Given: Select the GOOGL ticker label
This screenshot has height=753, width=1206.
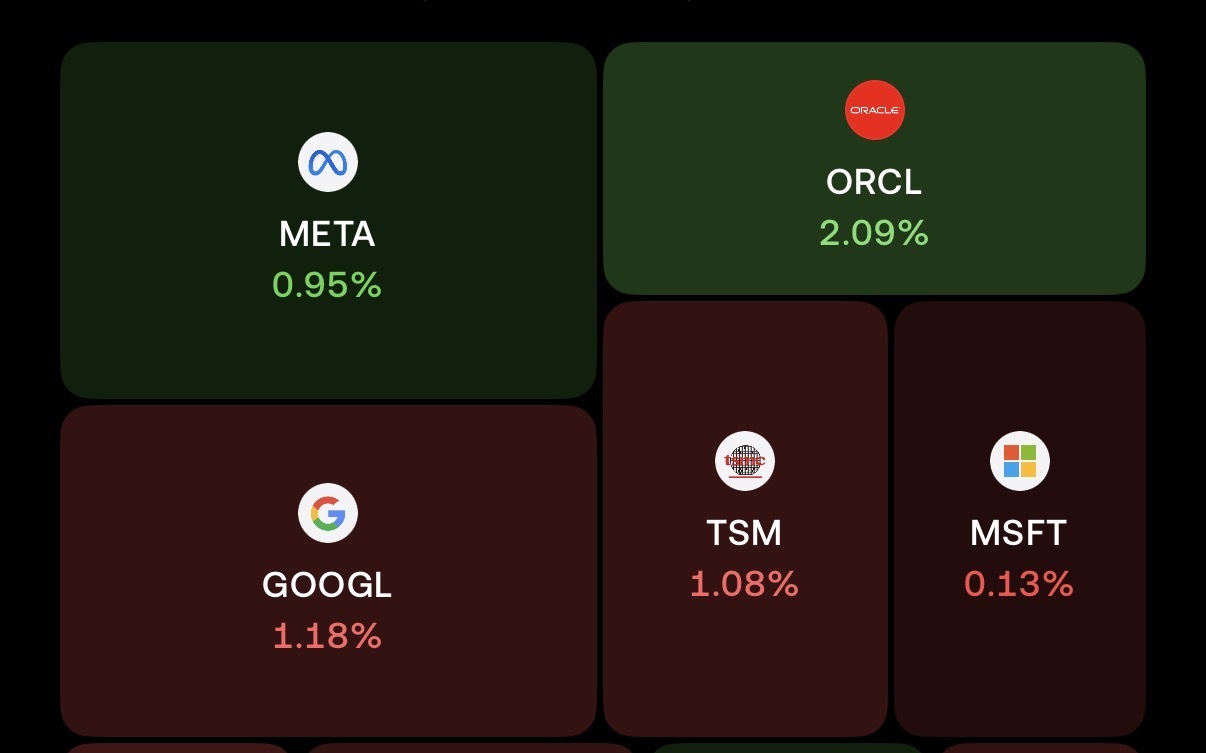Looking at the screenshot, I should (327, 585).
